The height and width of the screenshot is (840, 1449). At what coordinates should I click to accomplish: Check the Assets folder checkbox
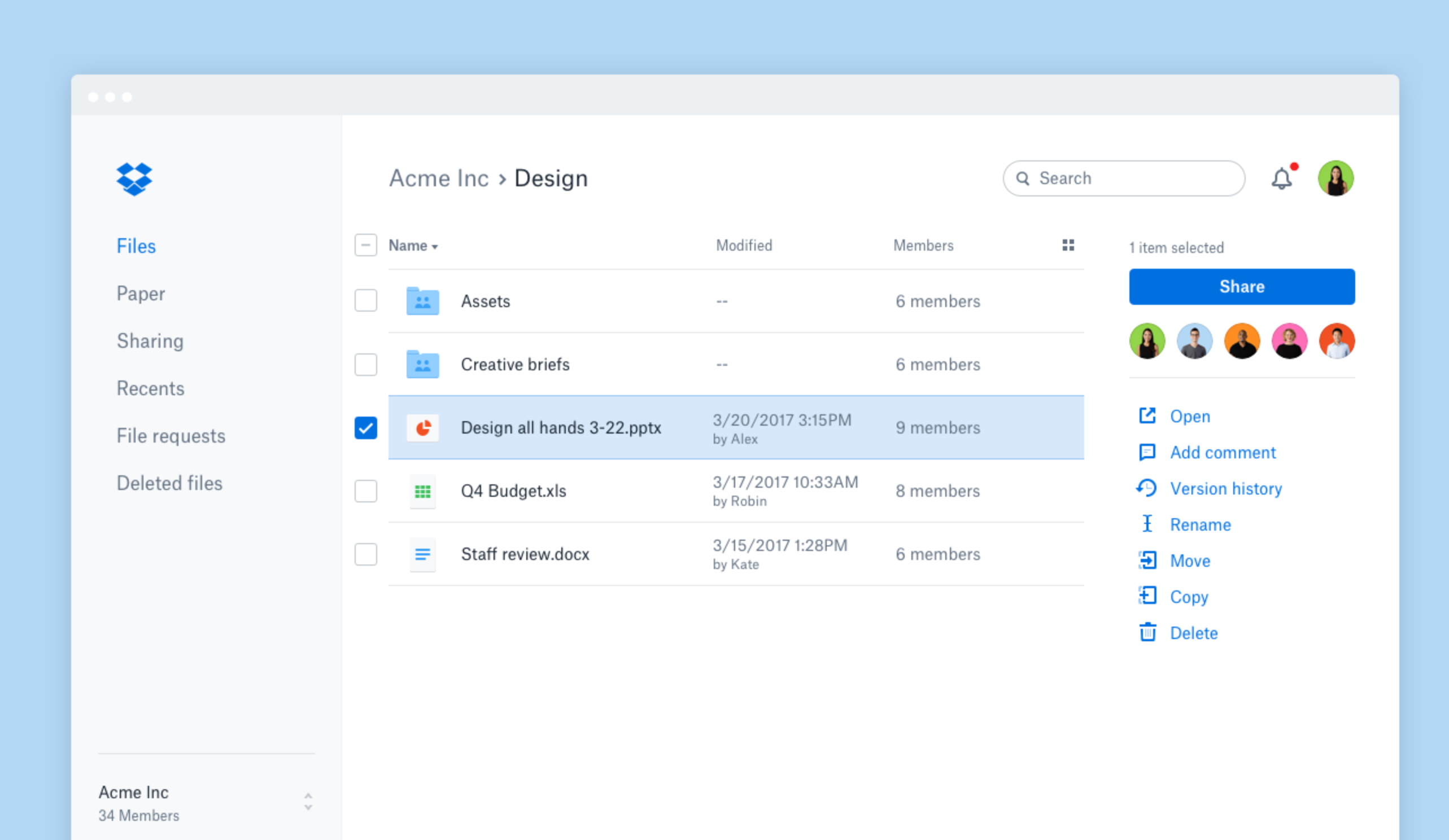(365, 300)
